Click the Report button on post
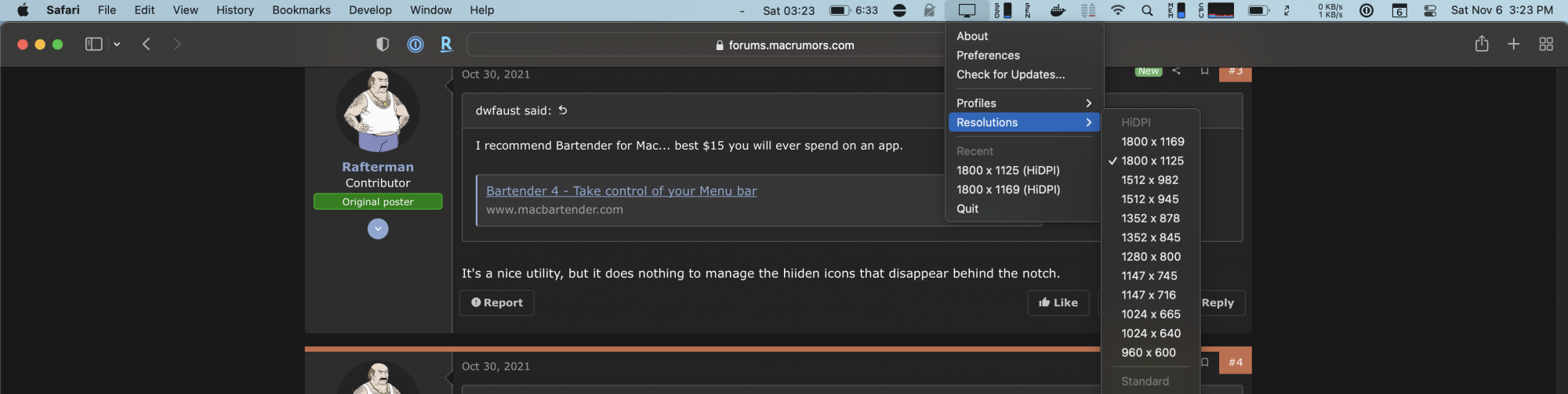 (x=497, y=303)
